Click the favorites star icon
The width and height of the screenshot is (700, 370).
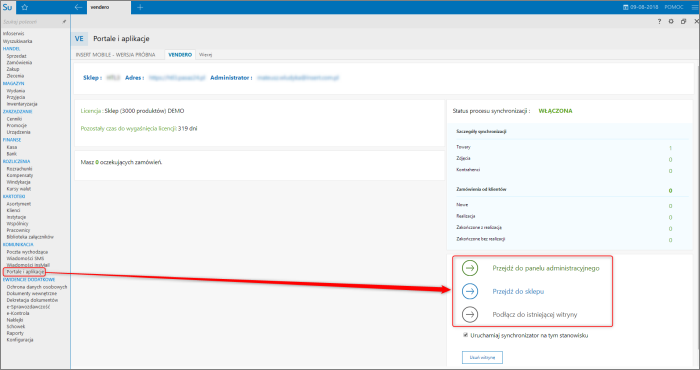(x=25, y=7)
